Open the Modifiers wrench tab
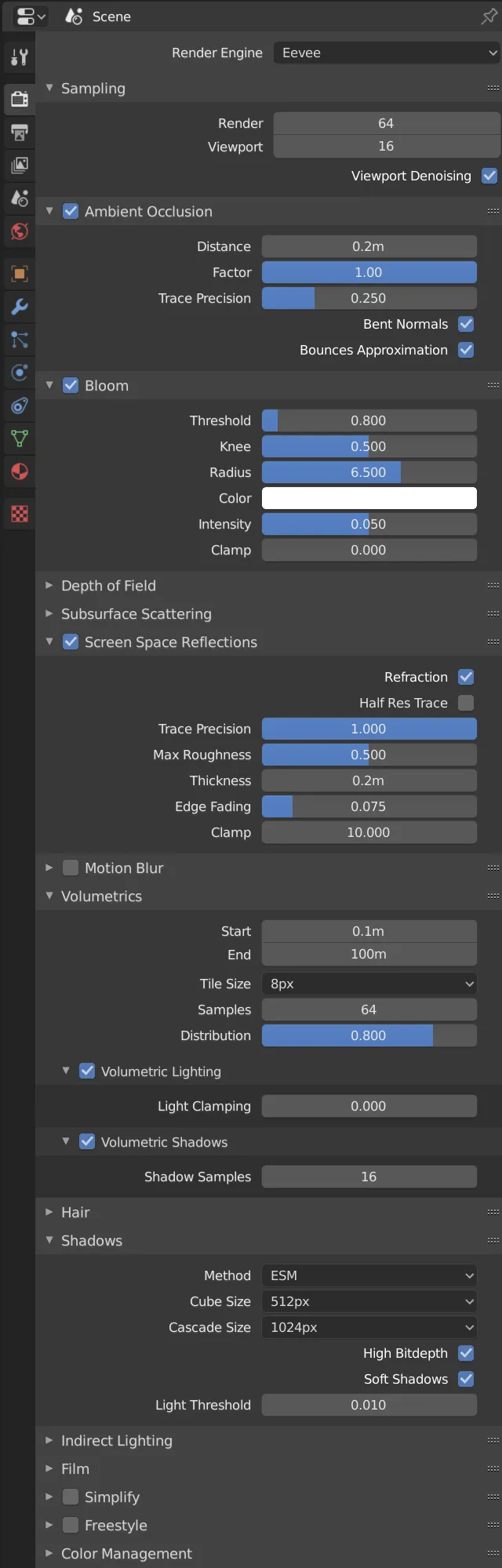The image size is (502, 1568). coord(20,307)
